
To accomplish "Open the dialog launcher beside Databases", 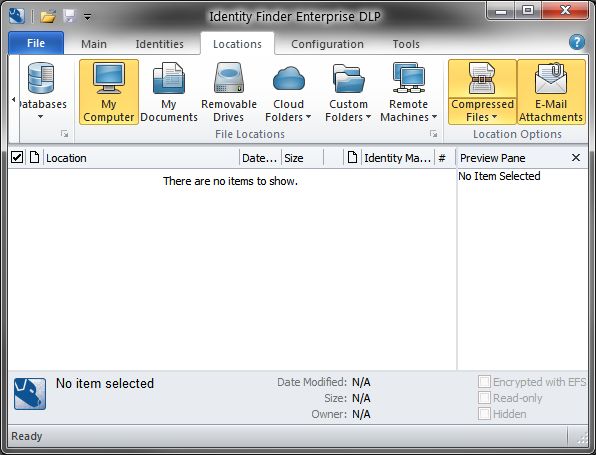I will (x=64, y=134).
